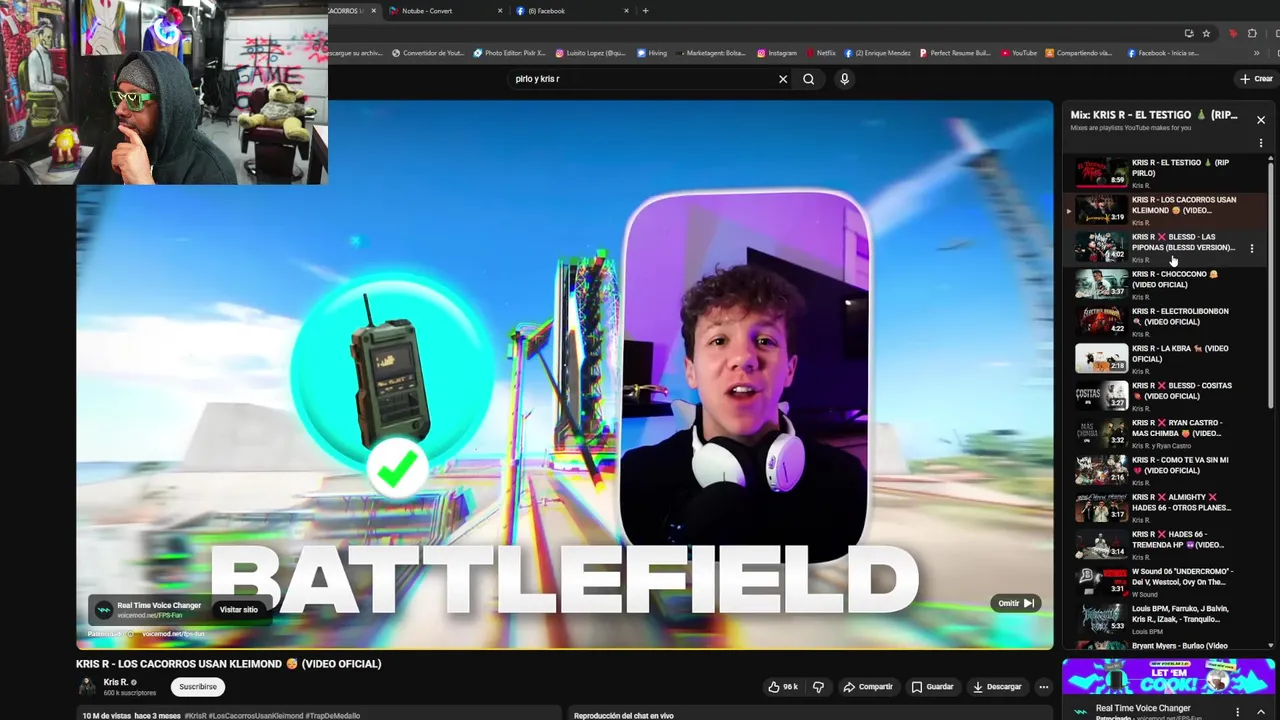The width and height of the screenshot is (1280, 720).
Task: Open Convertidor de Yout... bookmark
Action: click(x=428, y=53)
